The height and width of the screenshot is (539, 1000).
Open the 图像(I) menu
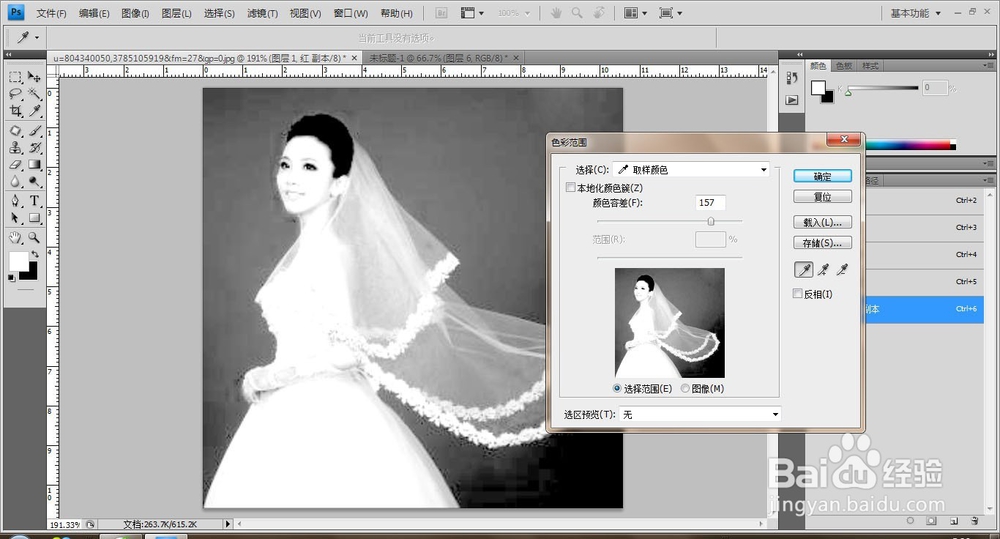coord(135,13)
